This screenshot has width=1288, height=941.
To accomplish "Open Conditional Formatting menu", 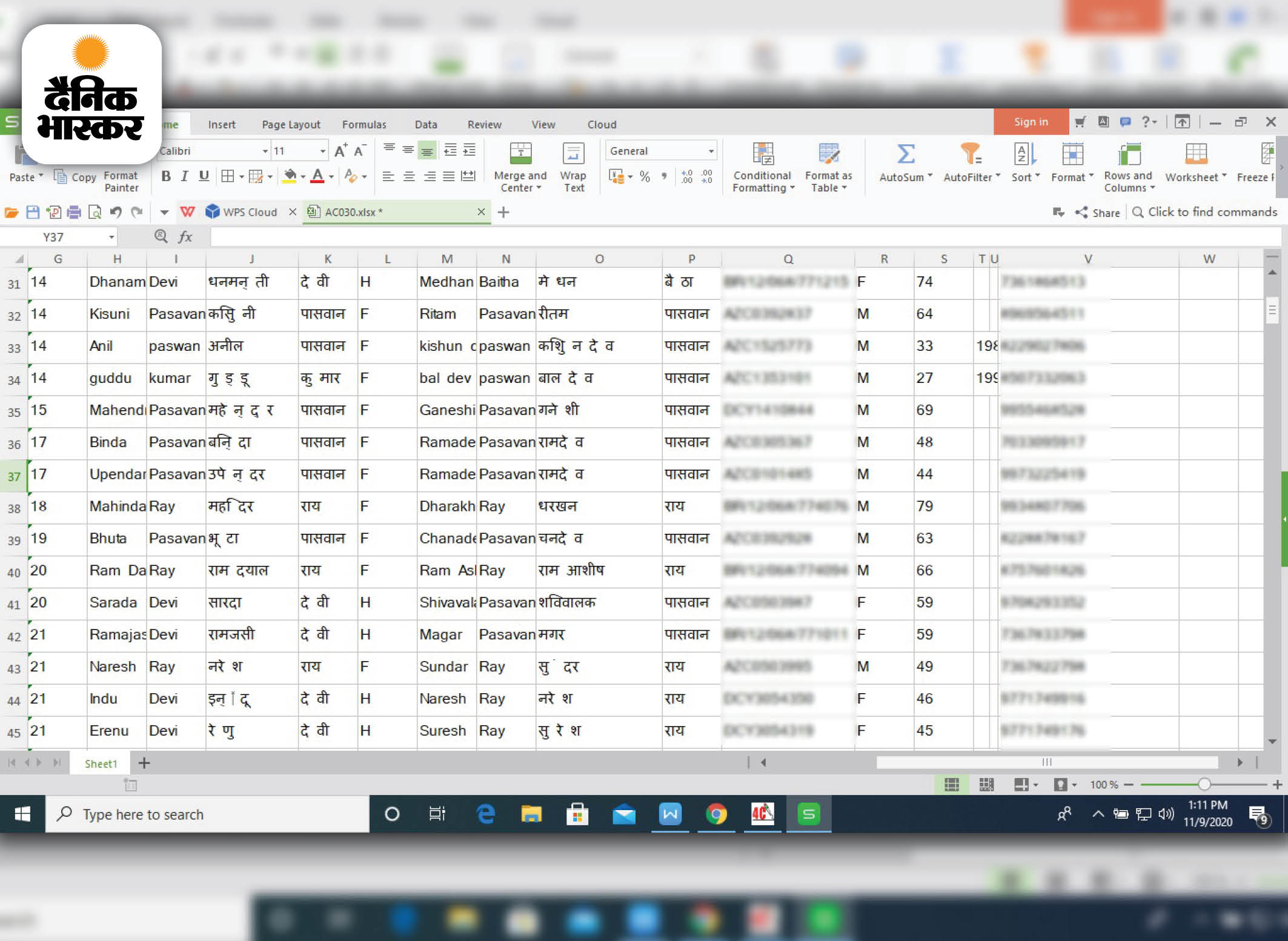I will [x=763, y=168].
